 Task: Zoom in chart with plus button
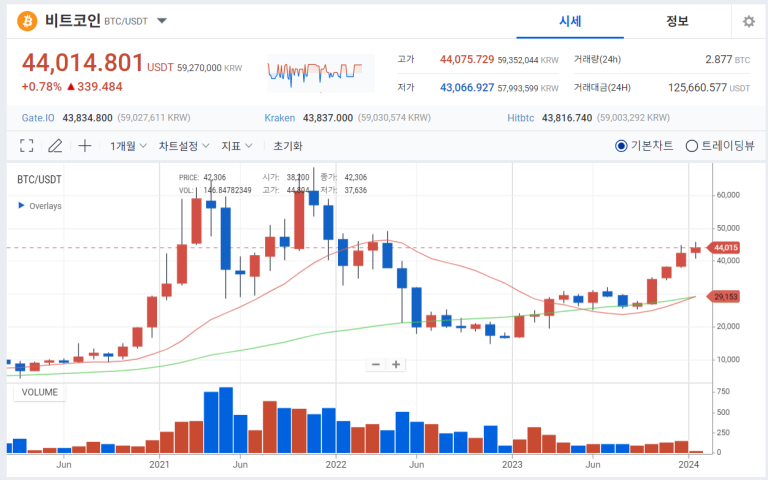396,364
